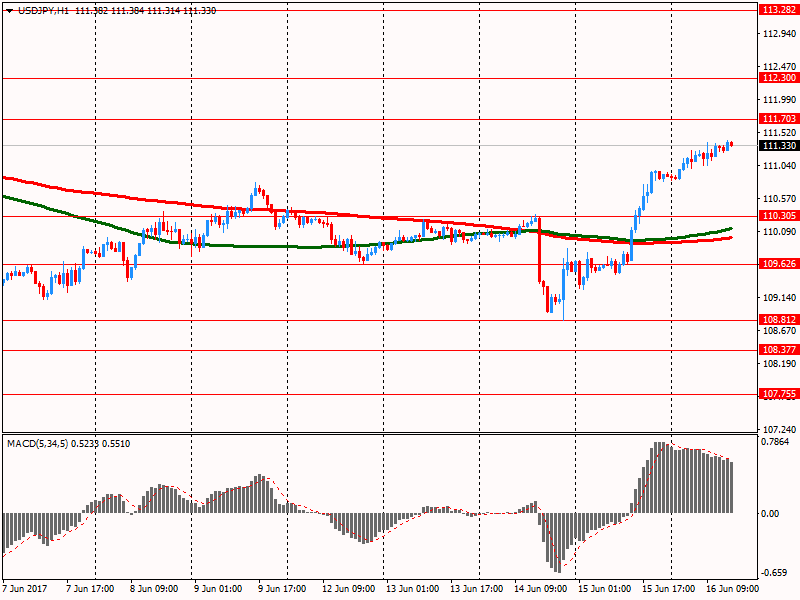800x600 pixels.
Task: Click the 9 Jun 17:00 time label
Action: click(282, 588)
